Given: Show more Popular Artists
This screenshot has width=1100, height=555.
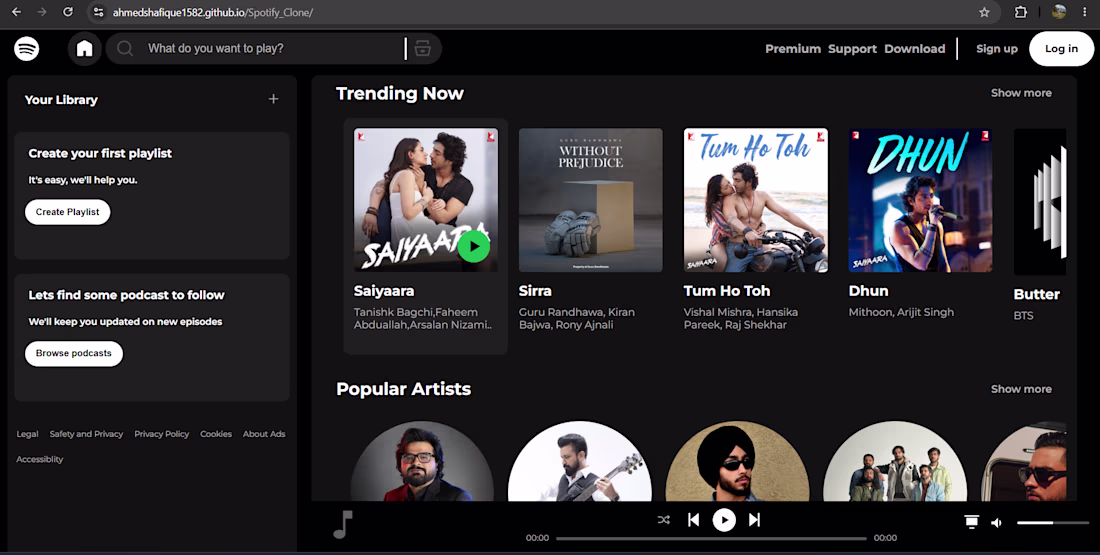Looking at the screenshot, I should (x=1021, y=389).
